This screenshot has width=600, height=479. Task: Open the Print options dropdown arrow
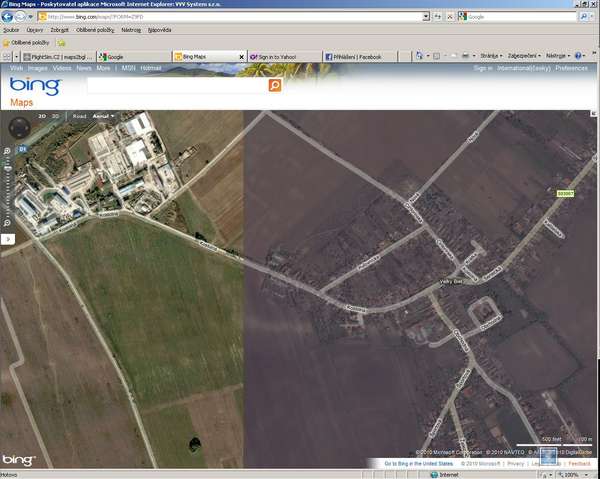474,56
